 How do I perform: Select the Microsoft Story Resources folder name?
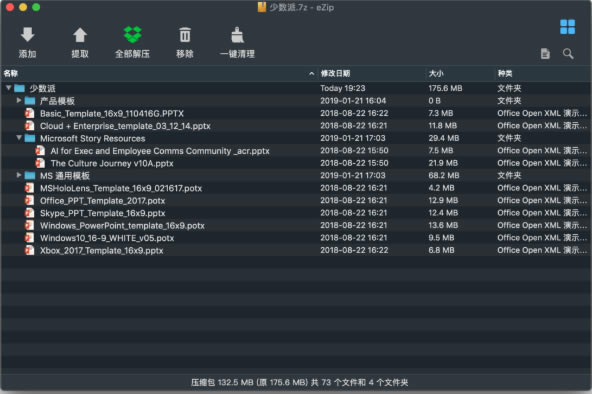(x=92, y=138)
